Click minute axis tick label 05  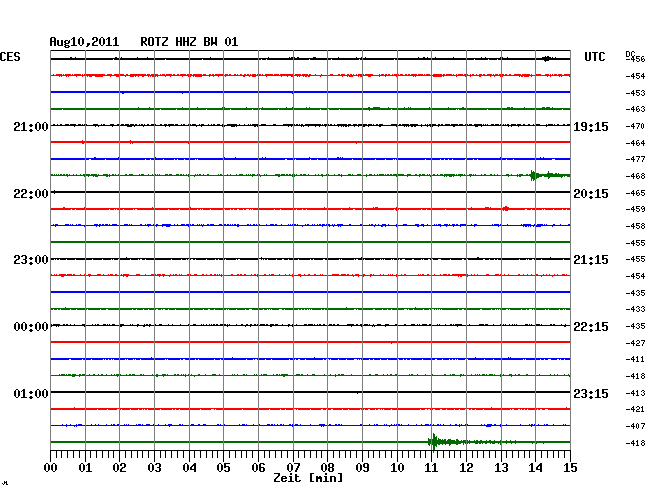223,468
